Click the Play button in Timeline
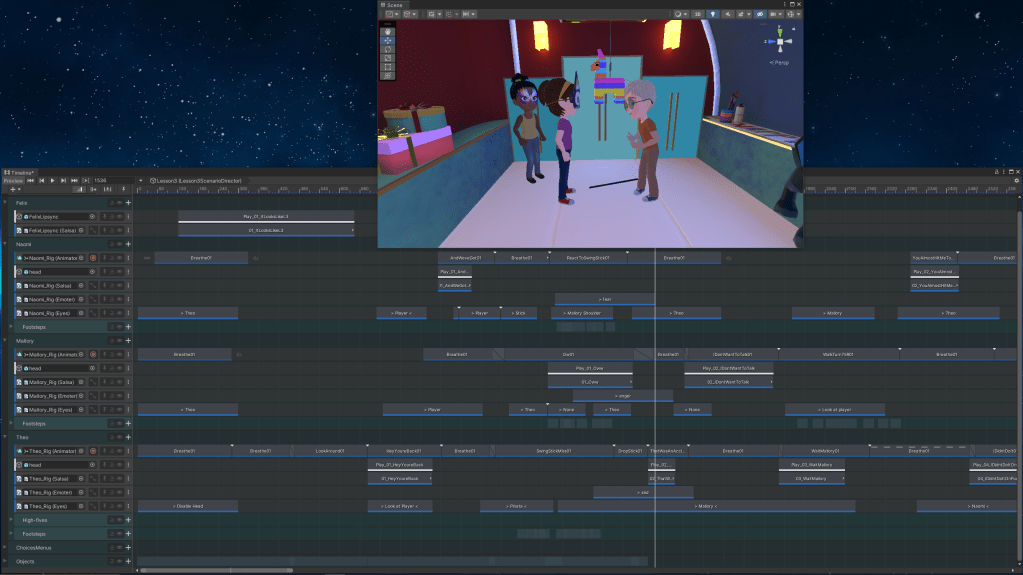The image size is (1023, 575). tap(52, 180)
